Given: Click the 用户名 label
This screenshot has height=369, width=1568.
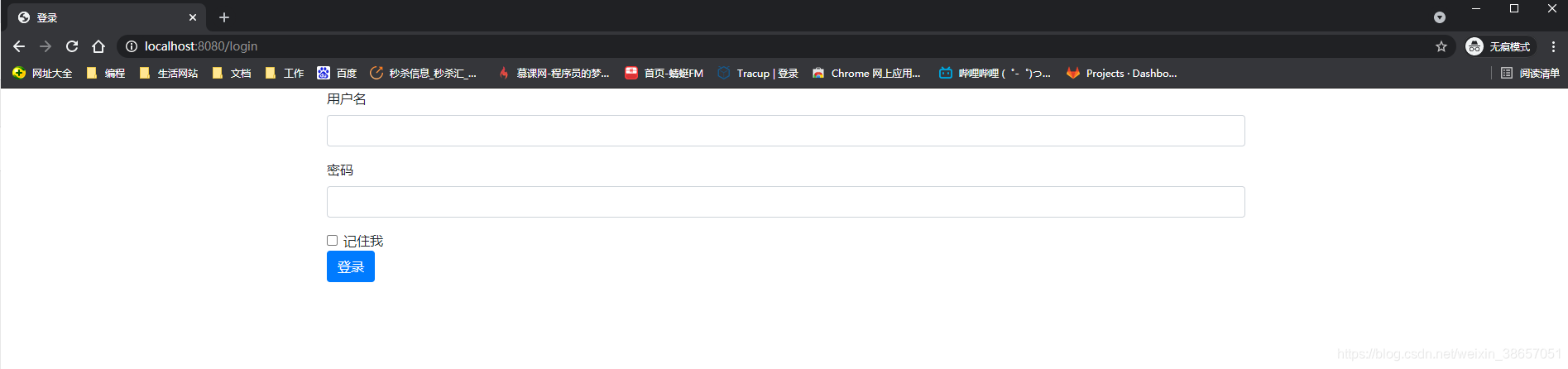Looking at the screenshot, I should coord(347,99).
